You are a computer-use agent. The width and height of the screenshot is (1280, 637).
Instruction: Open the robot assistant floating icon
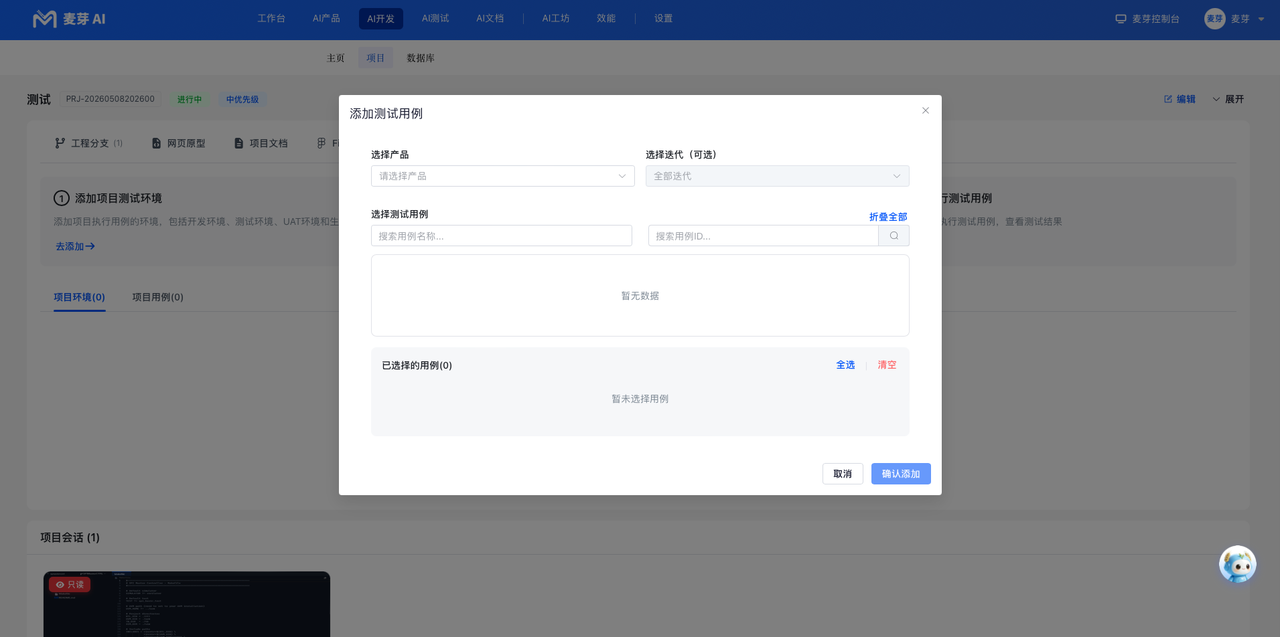(x=1238, y=565)
